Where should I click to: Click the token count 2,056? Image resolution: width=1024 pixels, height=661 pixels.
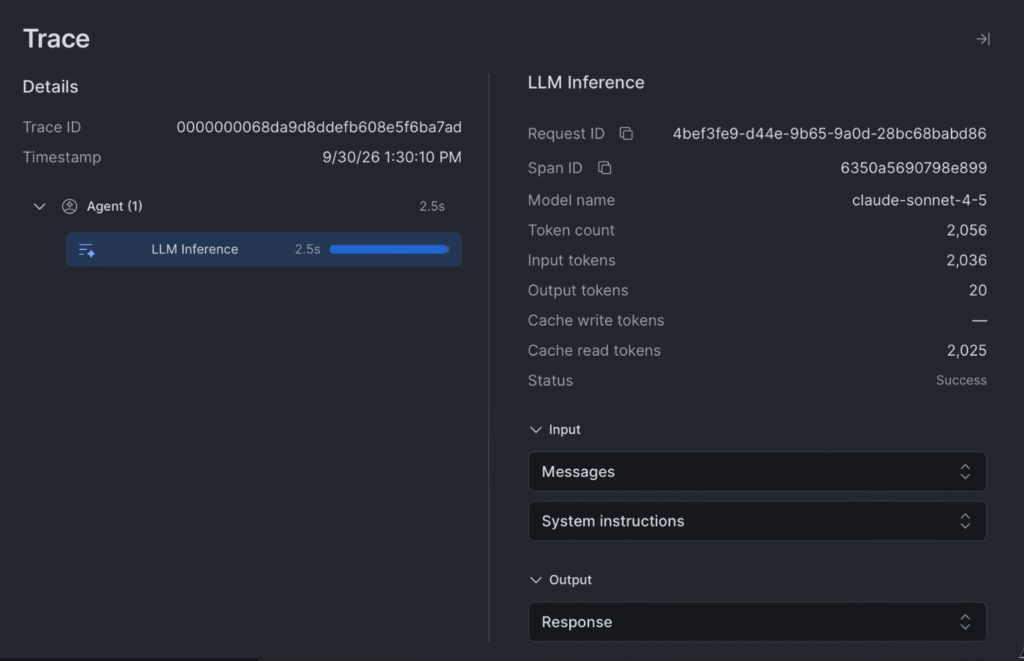(x=967, y=231)
